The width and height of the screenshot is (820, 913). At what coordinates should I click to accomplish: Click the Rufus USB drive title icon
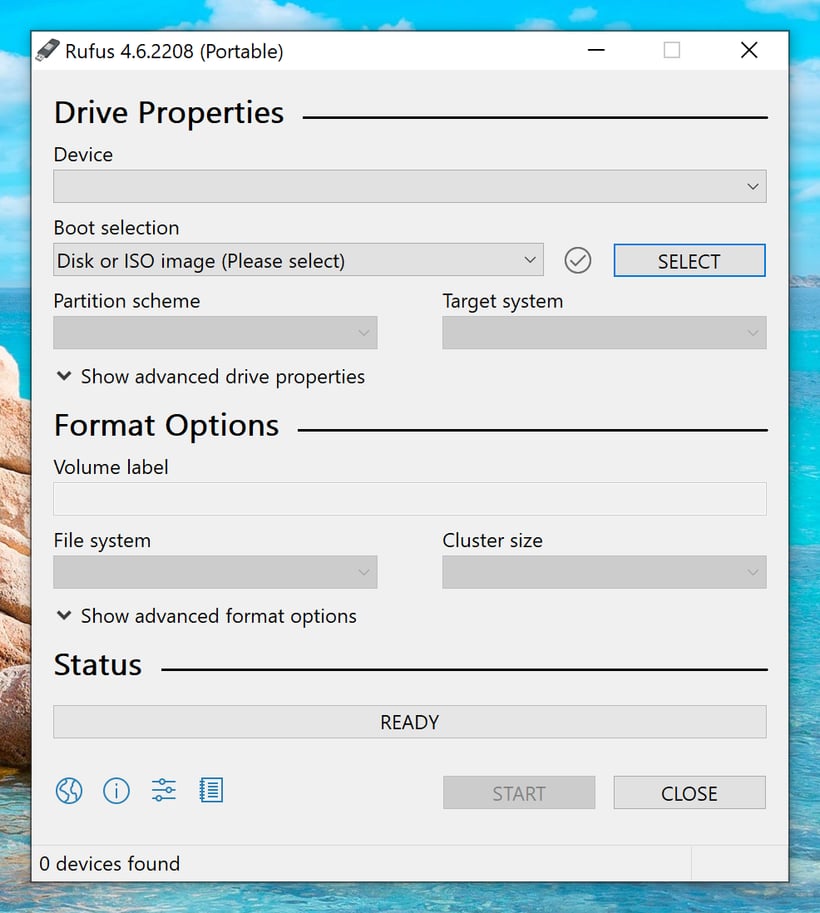tap(47, 51)
